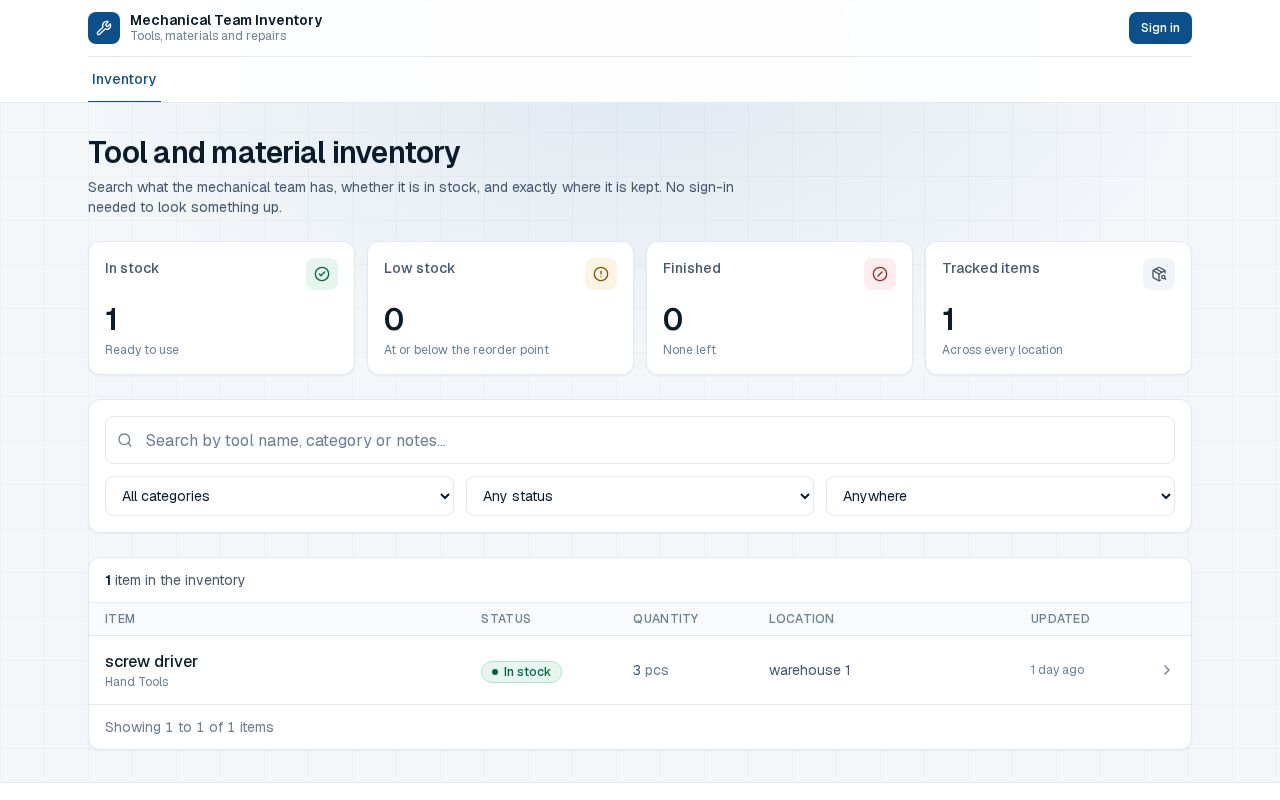The width and height of the screenshot is (1280, 800).
Task: Click the green checkmark icon on In stock card
Action: coord(322,274)
